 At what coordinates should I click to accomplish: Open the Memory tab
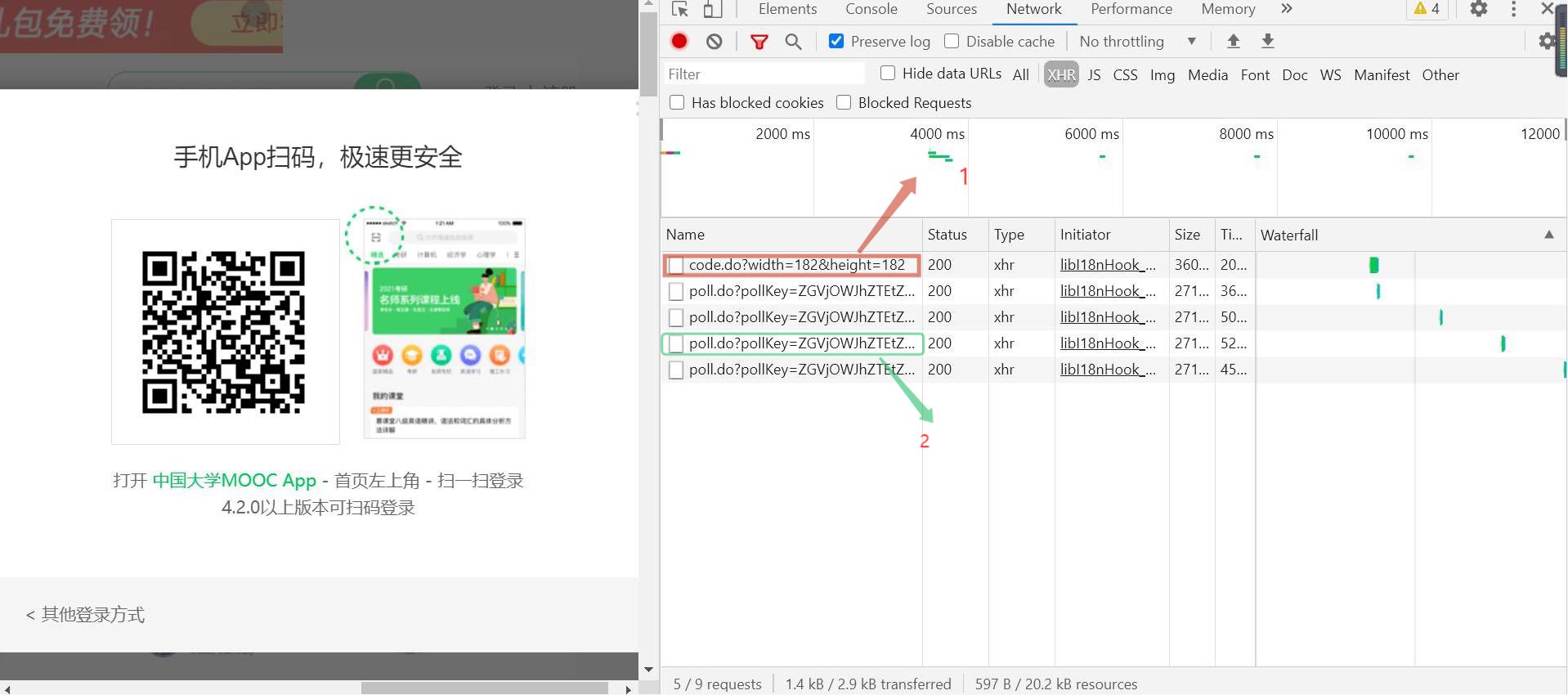click(1228, 9)
